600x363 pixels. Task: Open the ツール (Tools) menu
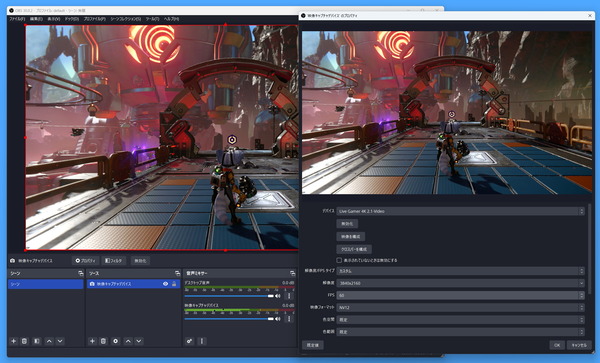pos(152,19)
